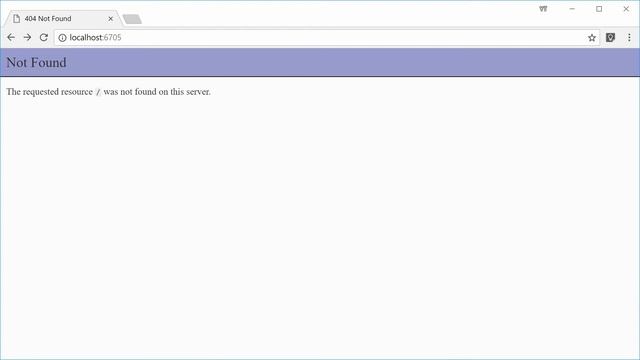640x360 pixels.
Task: Click the page icon on the tab
Action: (x=16, y=19)
